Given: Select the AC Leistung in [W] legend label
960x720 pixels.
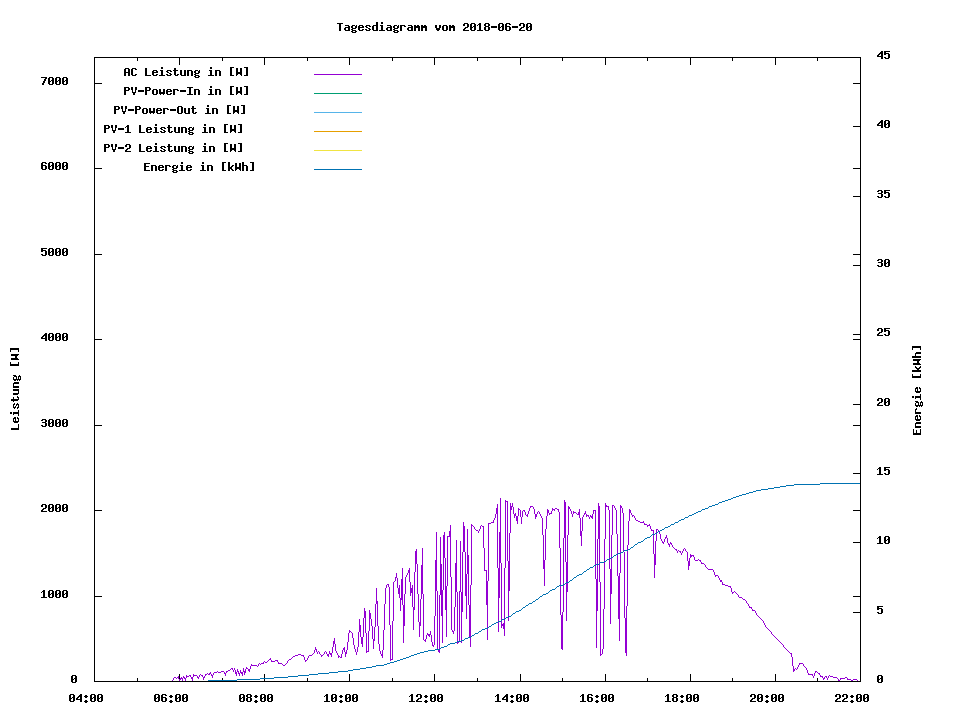Looking at the screenshot, I should click(186, 72).
